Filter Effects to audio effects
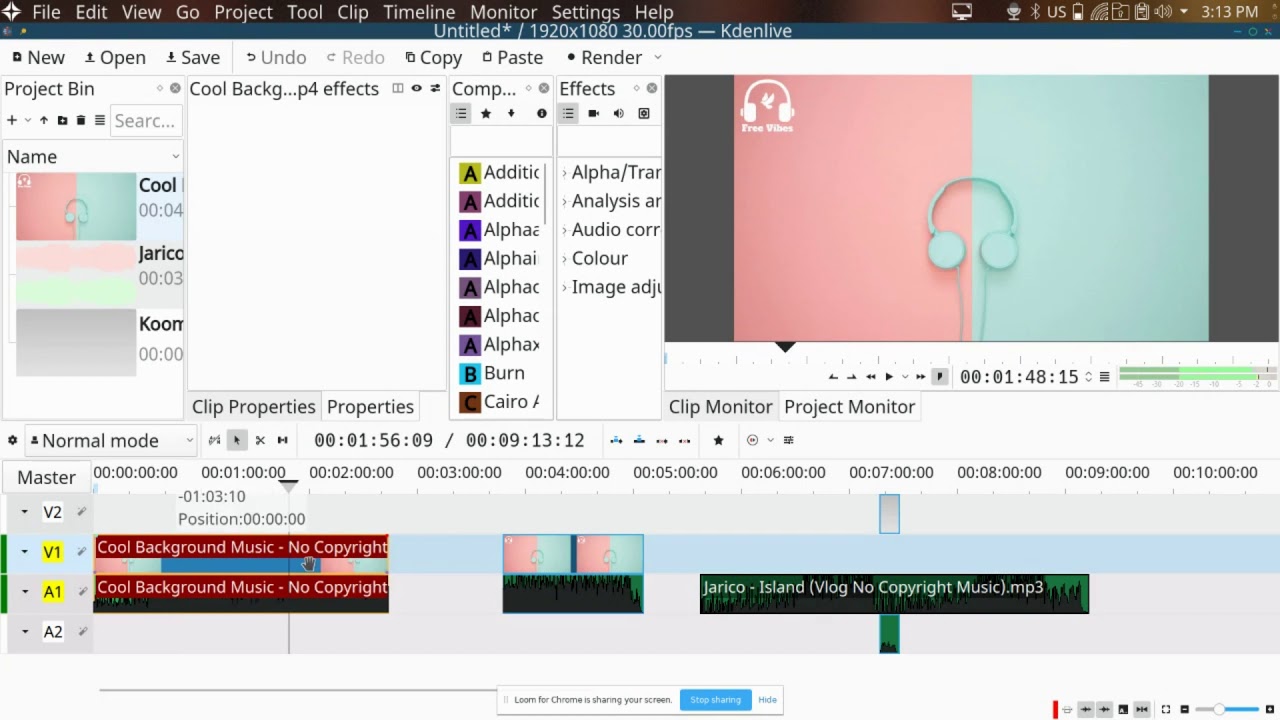Screen dimensions: 1280x720 click(x=618, y=113)
